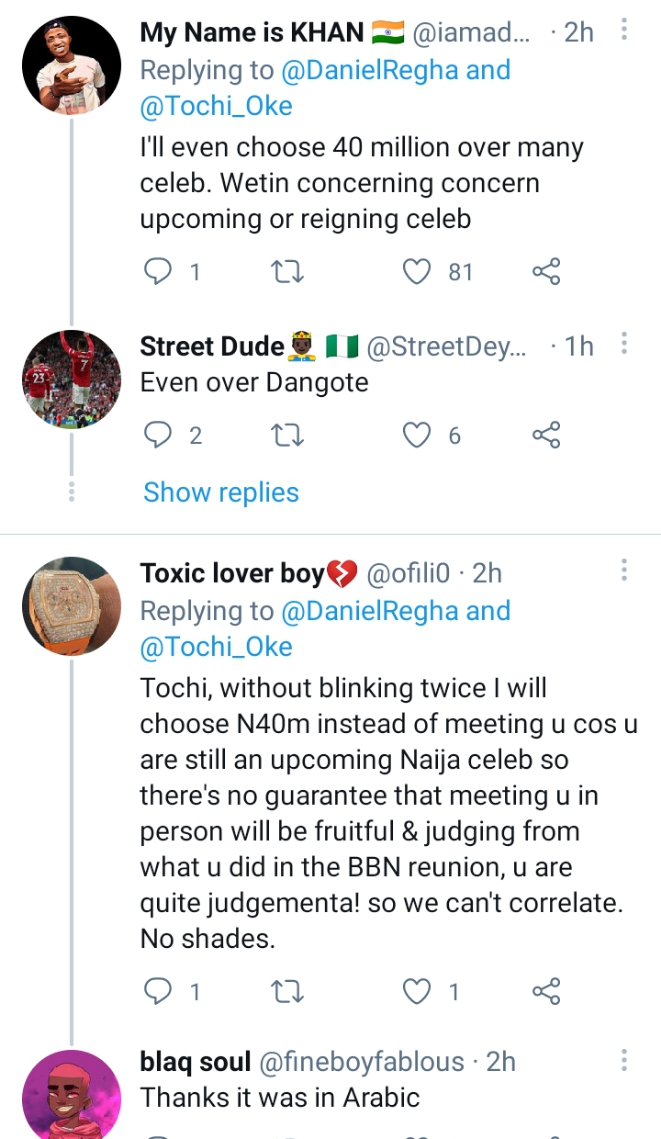Viewport: 661px width, 1139px height.
Task: Reply to Toxic lover boy's tweet
Action: pos(159,991)
